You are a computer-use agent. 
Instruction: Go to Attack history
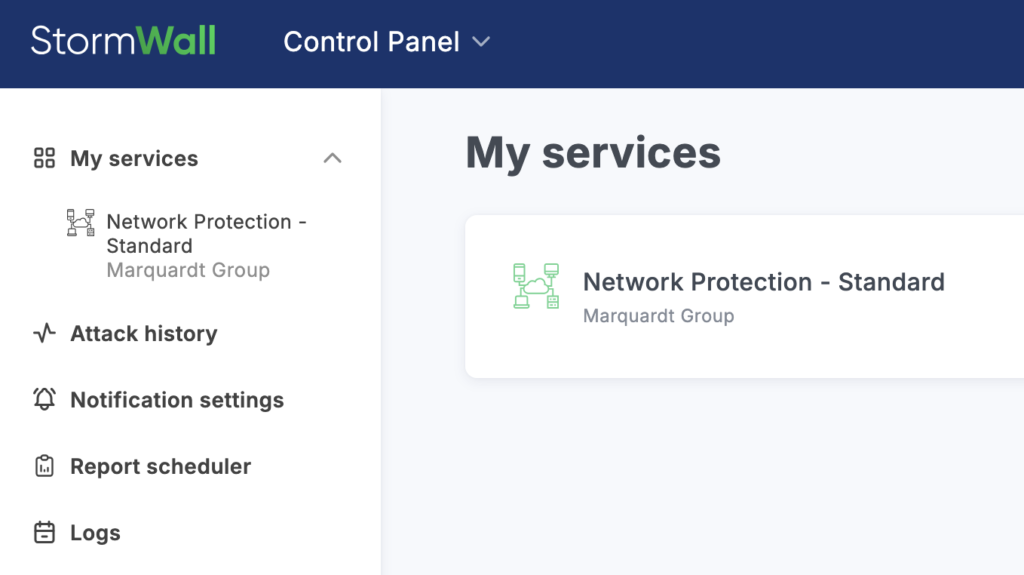(143, 334)
